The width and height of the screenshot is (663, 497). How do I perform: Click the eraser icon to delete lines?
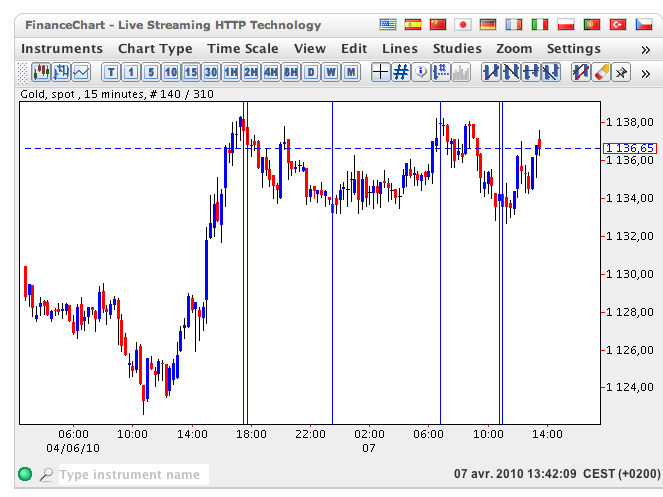click(601, 72)
